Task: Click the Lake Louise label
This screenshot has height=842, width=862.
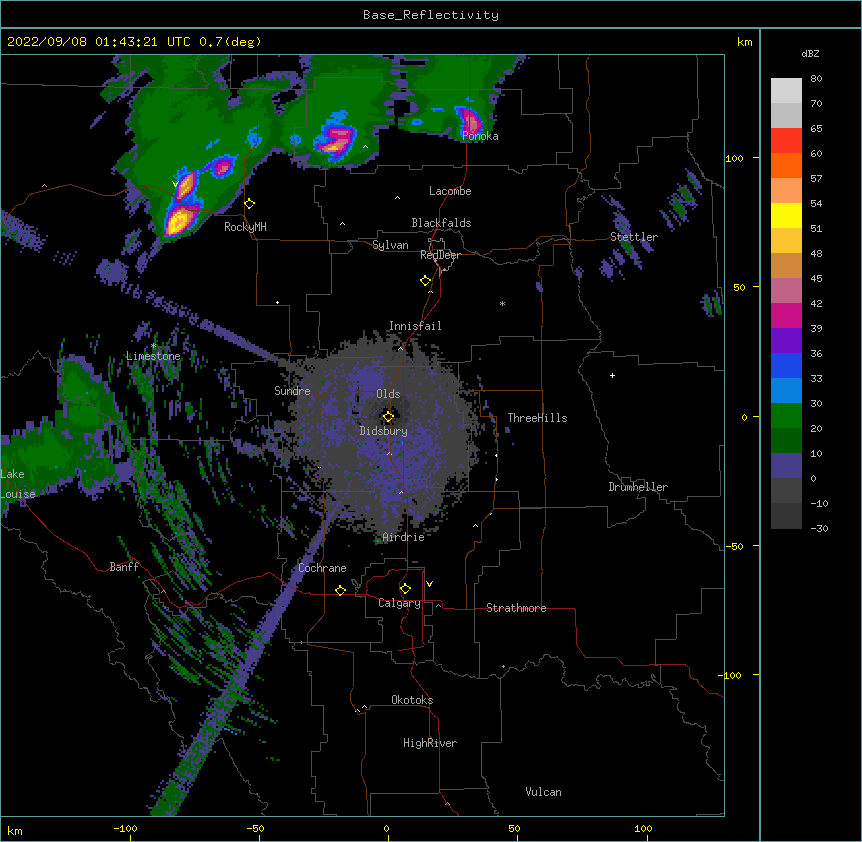Action: 18,484
